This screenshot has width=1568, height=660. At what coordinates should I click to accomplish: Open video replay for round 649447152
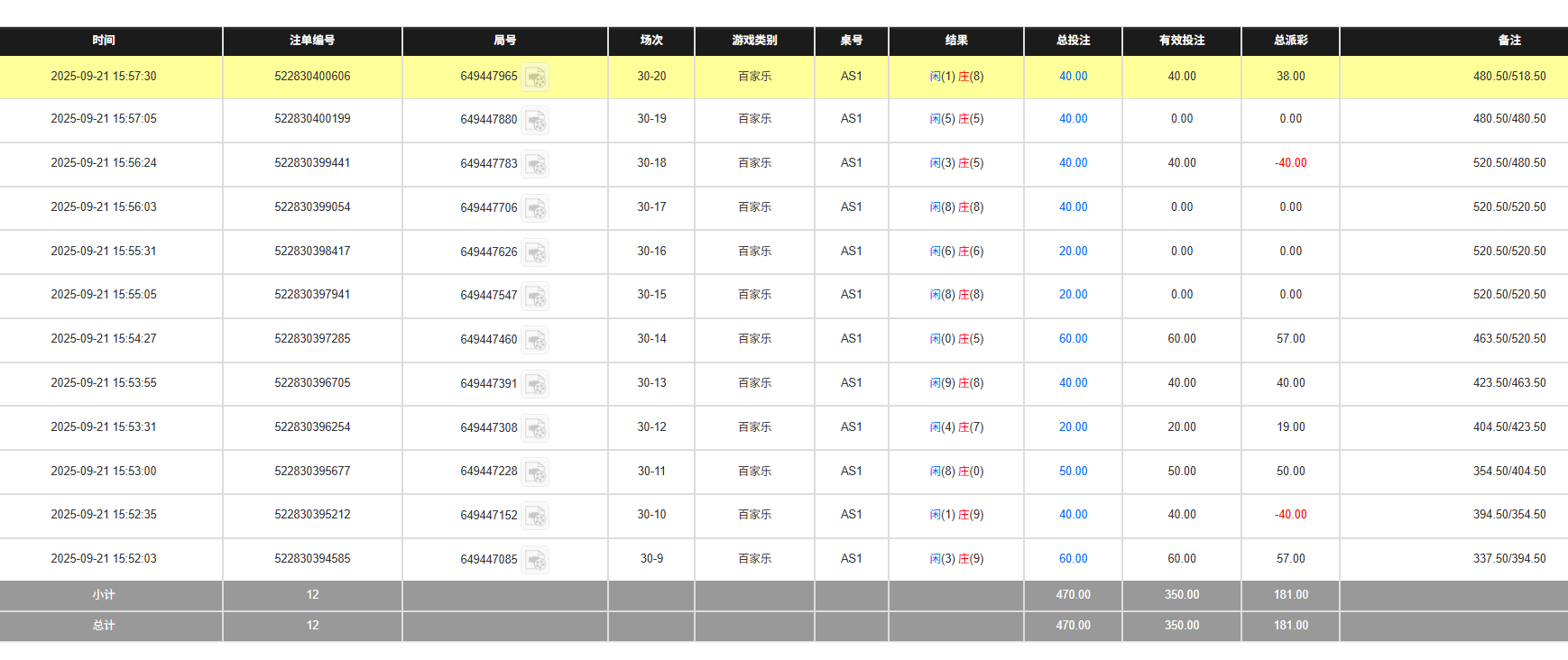click(536, 516)
